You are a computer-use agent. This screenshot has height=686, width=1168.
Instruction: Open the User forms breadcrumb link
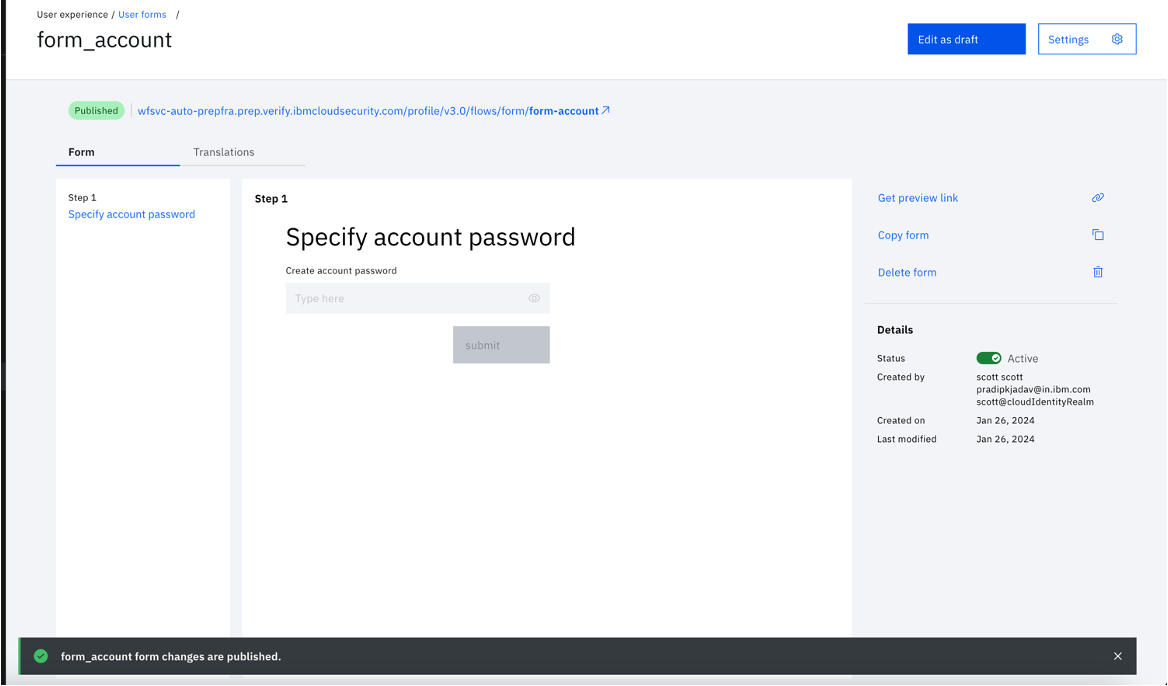pos(142,14)
